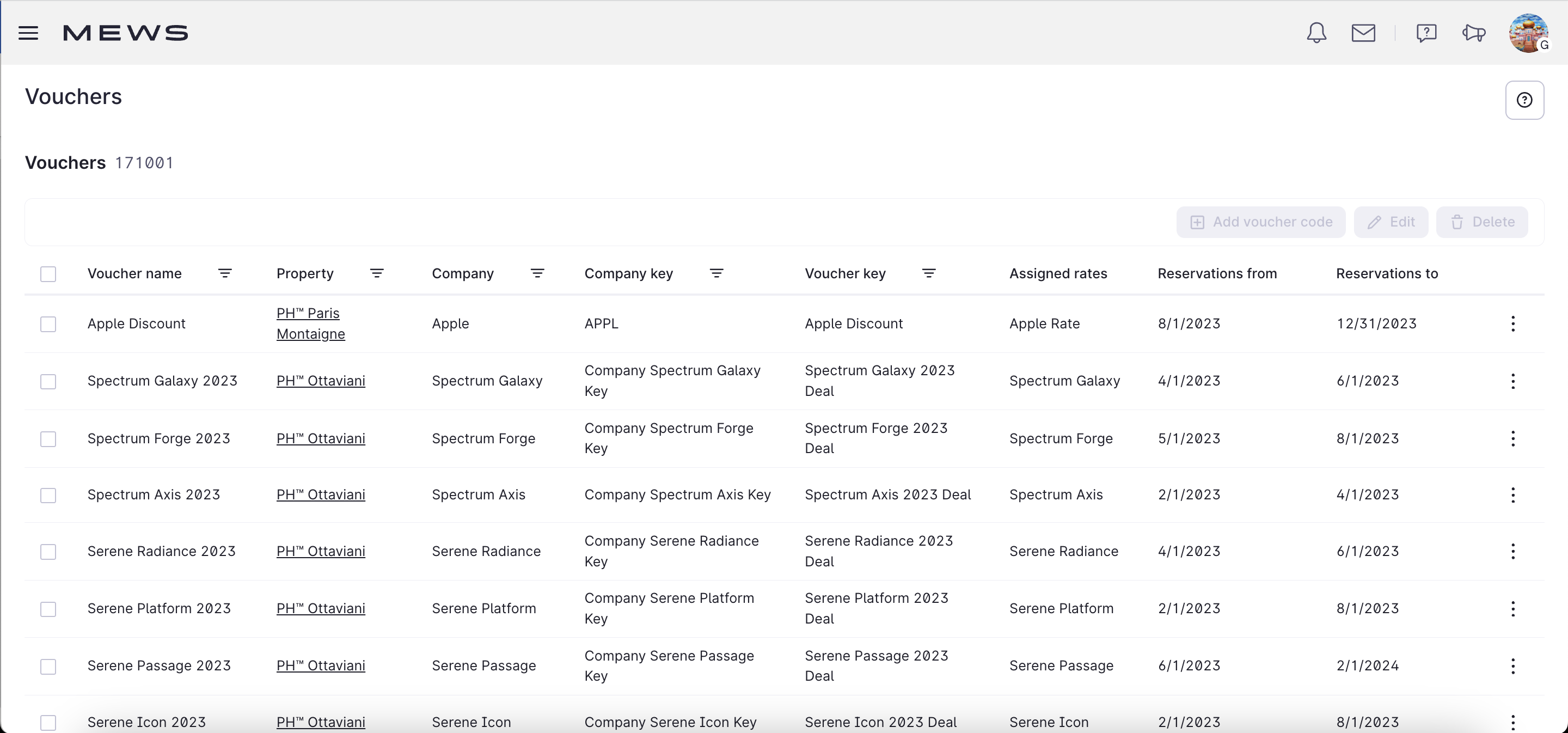Image resolution: width=1568 pixels, height=733 pixels.
Task: Click the MEWS logo
Action: tap(125, 33)
